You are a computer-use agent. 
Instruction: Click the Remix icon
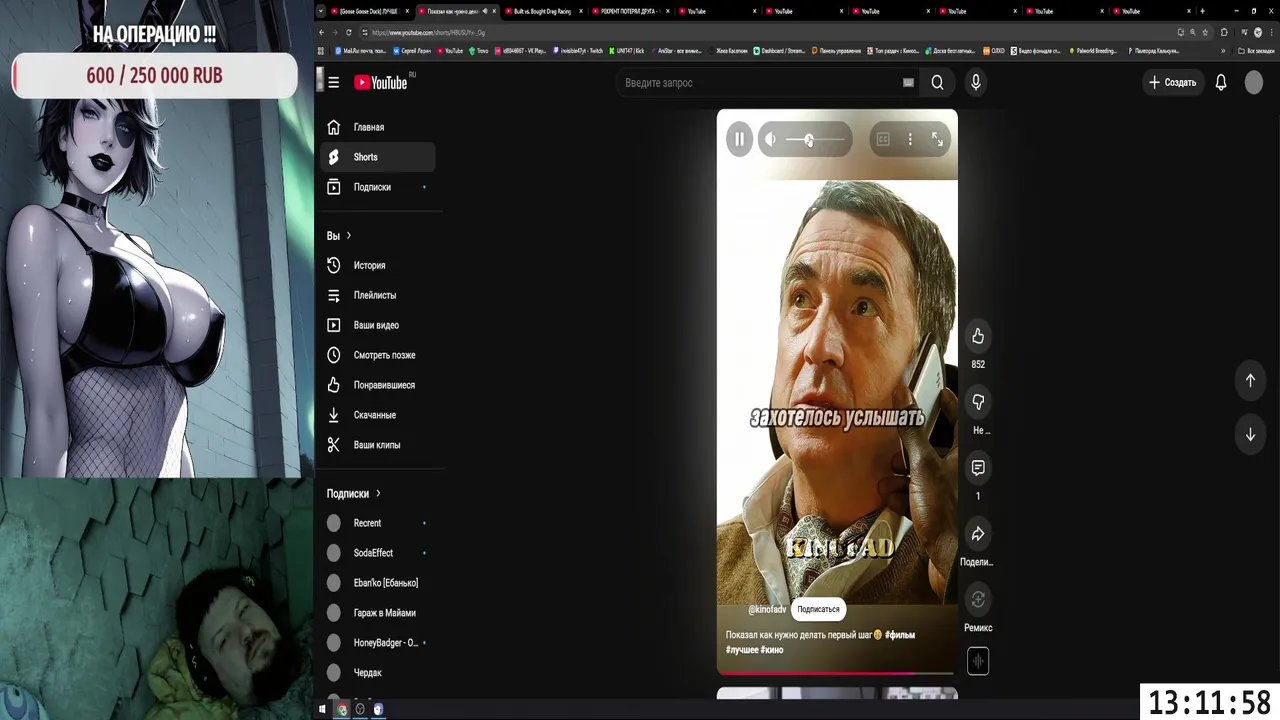tap(978, 600)
